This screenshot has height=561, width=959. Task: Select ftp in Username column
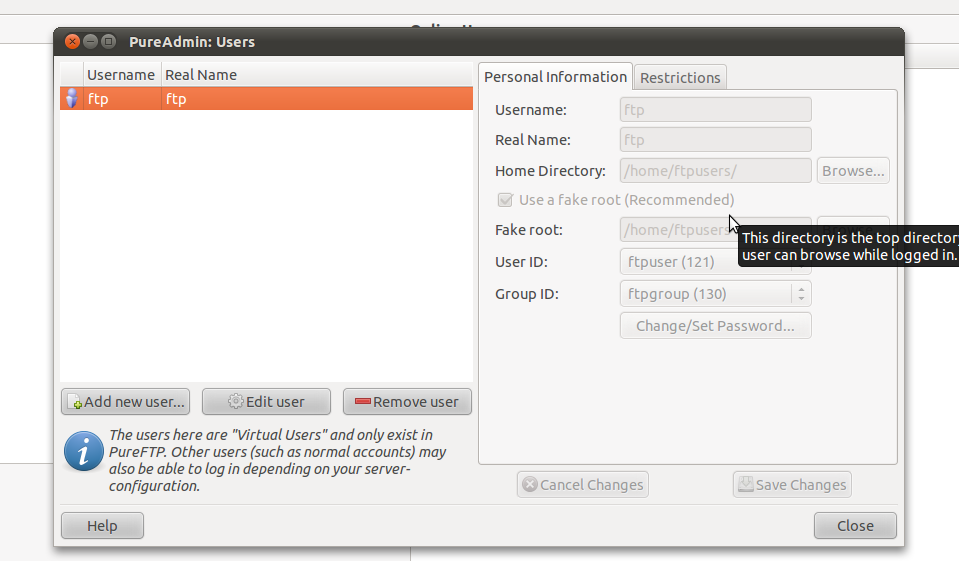point(98,99)
